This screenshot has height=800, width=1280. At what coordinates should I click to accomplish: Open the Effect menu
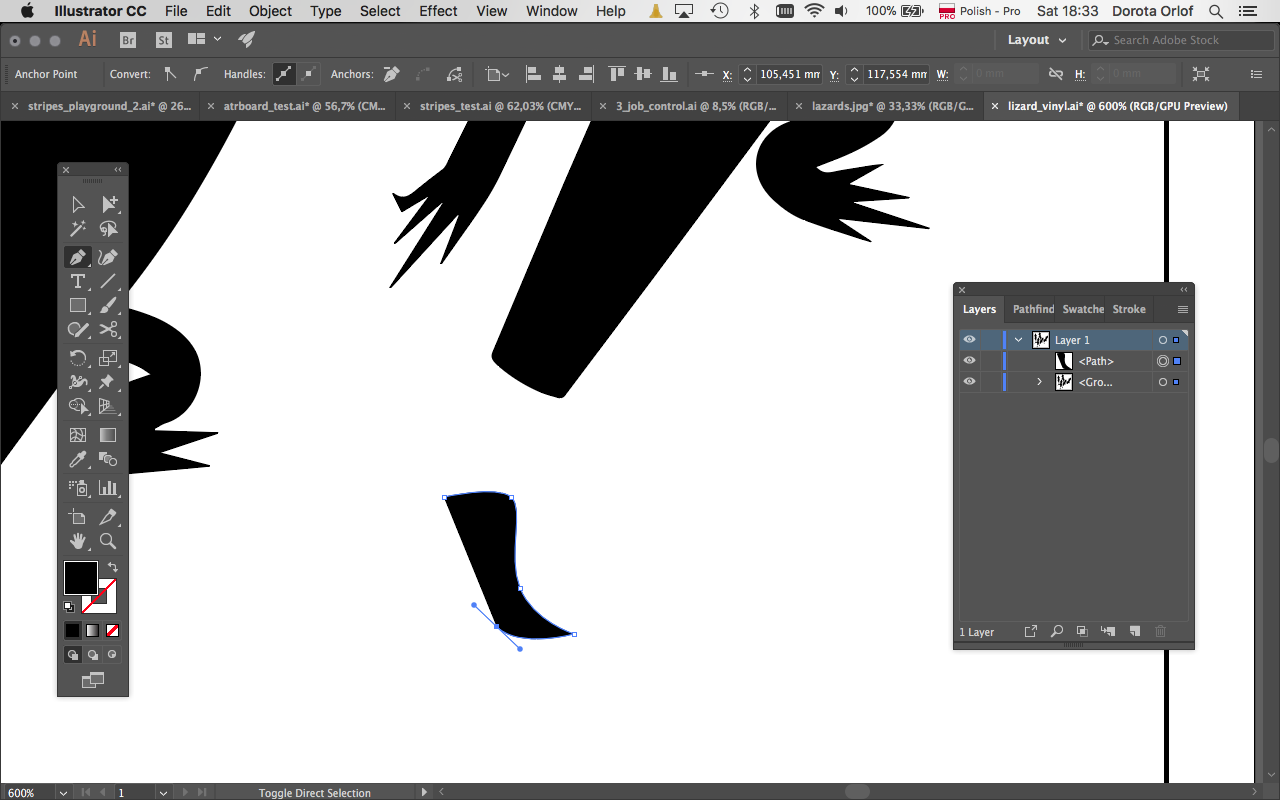pos(438,11)
